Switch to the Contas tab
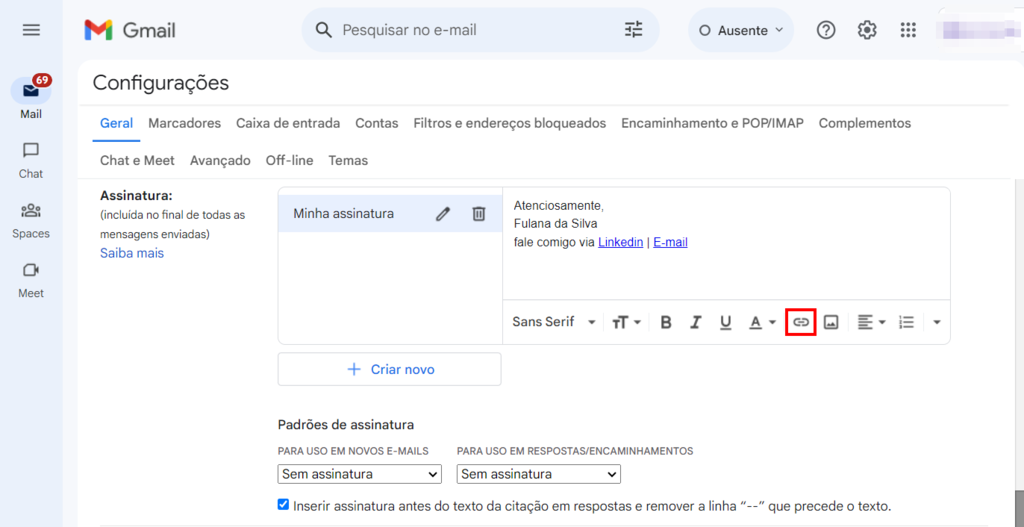 click(377, 123)
